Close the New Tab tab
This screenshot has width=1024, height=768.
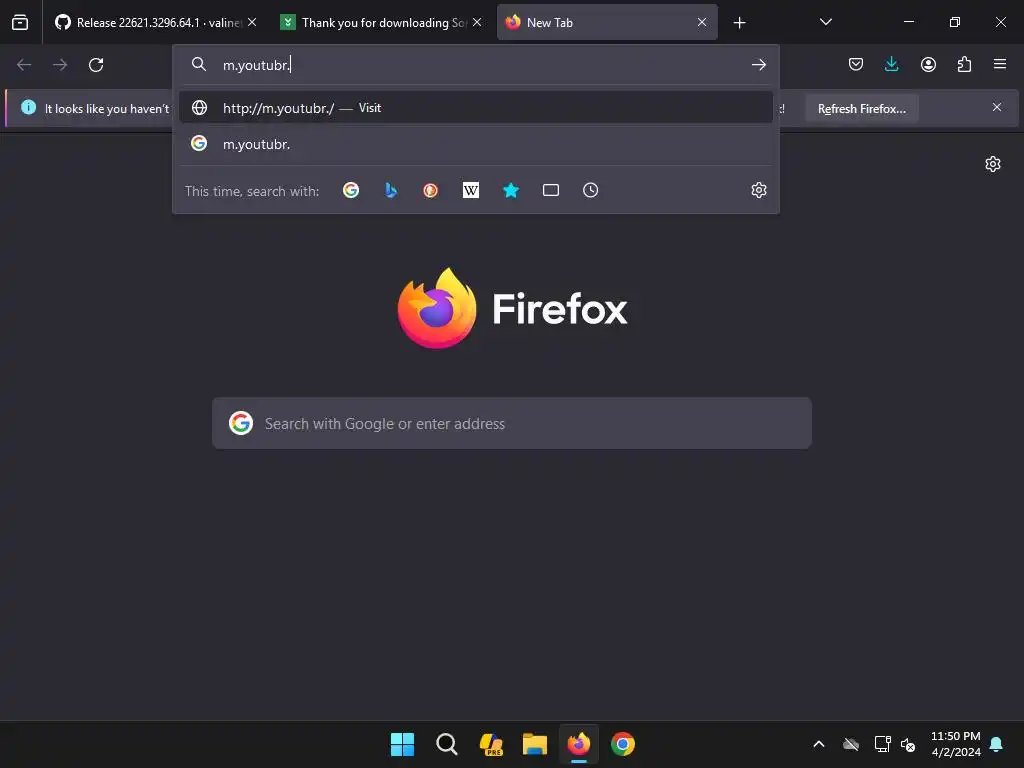point(702,22)
